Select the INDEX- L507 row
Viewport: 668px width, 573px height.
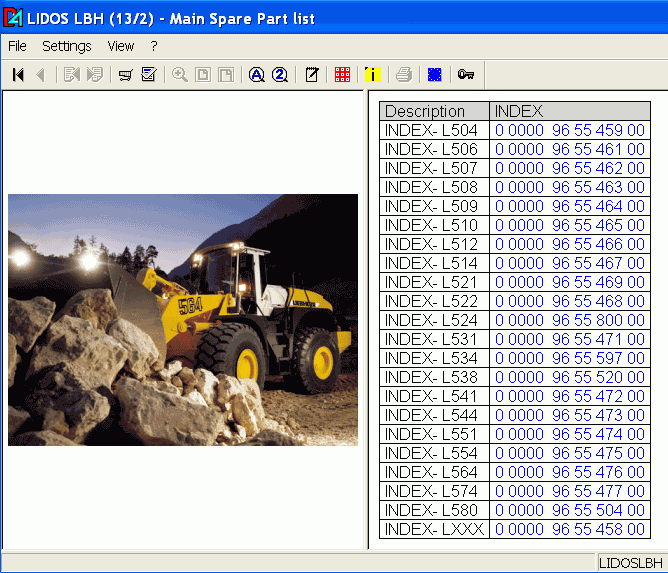(515, 168)
